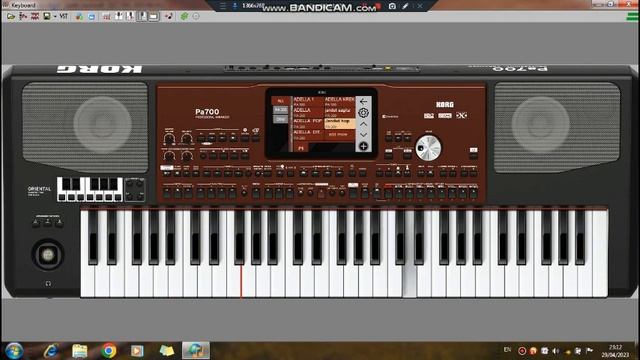The width and height of the screenshot is (640, 360).
Task: Adjust the upper-left master volume knob
Action: tap(169, 139)
